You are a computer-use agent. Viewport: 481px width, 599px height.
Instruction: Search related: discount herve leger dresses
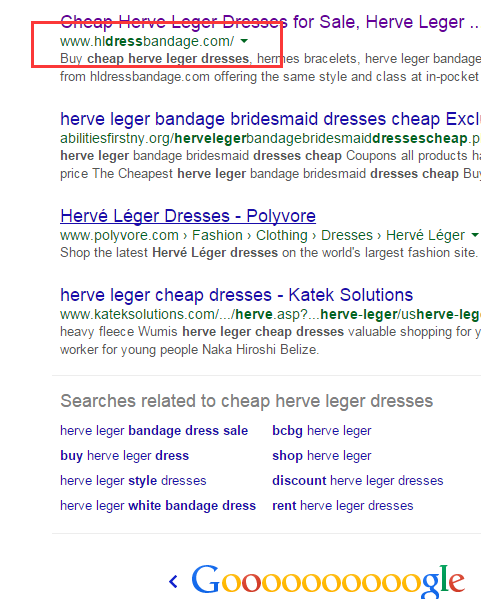358,481
